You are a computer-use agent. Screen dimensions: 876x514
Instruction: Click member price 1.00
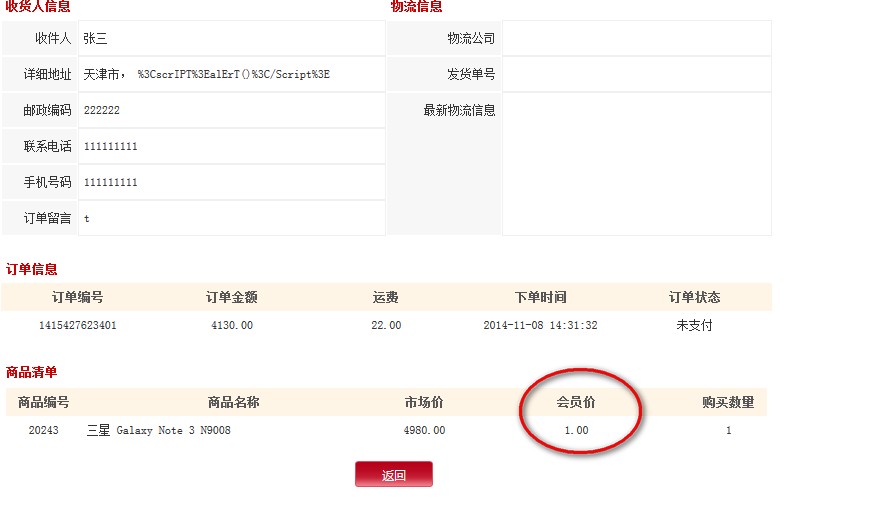(x=576, y=430)
